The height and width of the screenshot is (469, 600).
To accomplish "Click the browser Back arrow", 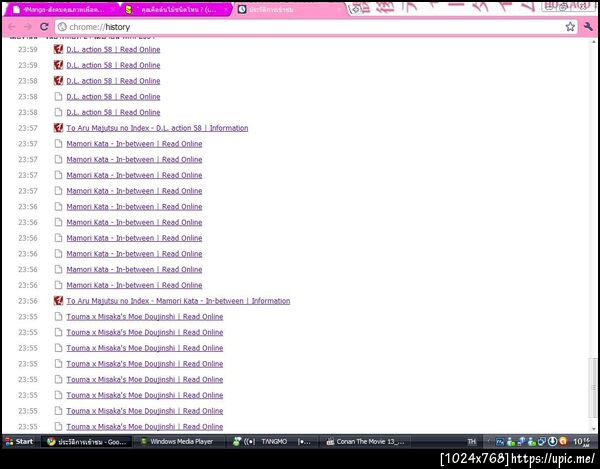I will click(11, 27).
